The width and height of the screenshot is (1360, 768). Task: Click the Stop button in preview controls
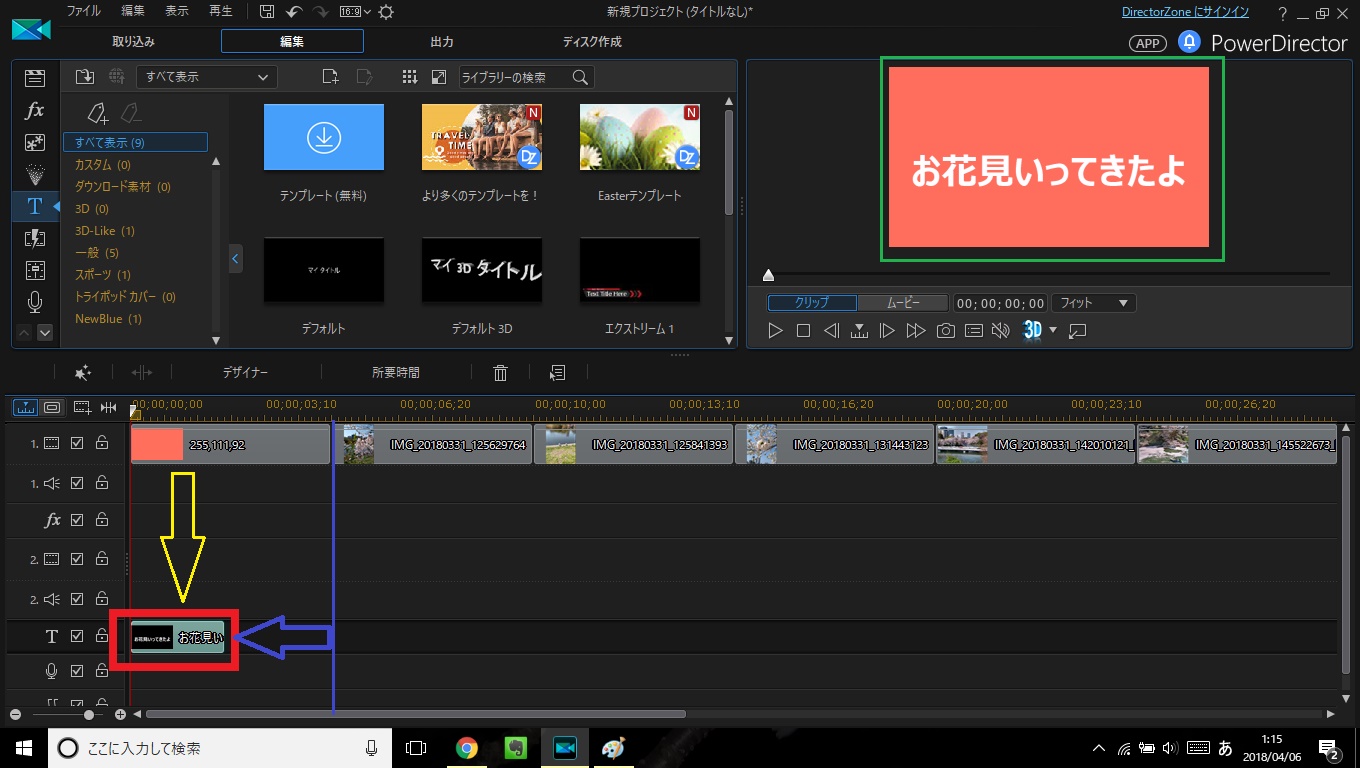pos(803,331)
